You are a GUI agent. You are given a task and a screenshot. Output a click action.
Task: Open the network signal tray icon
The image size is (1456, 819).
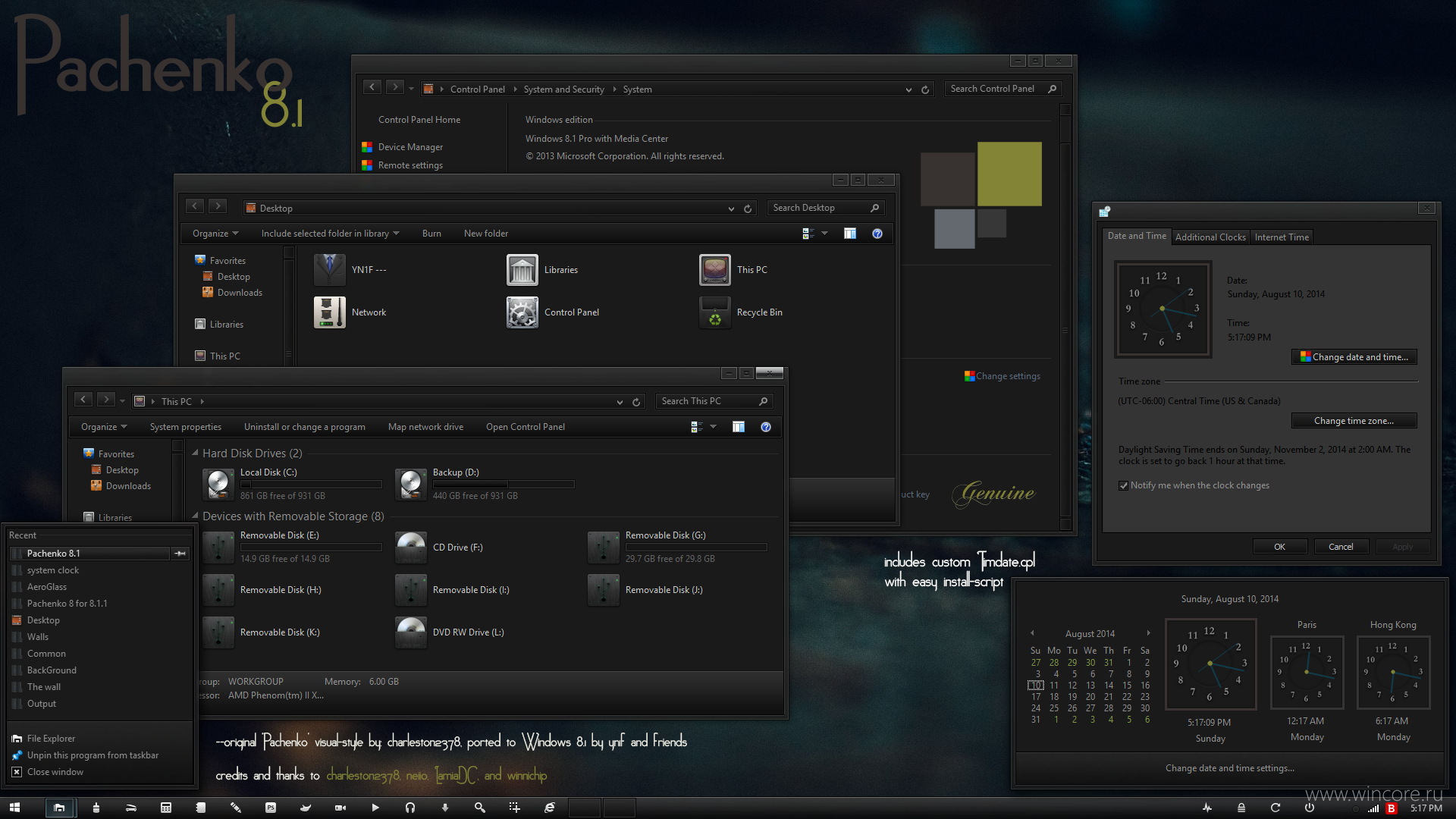click(1373, 808)
